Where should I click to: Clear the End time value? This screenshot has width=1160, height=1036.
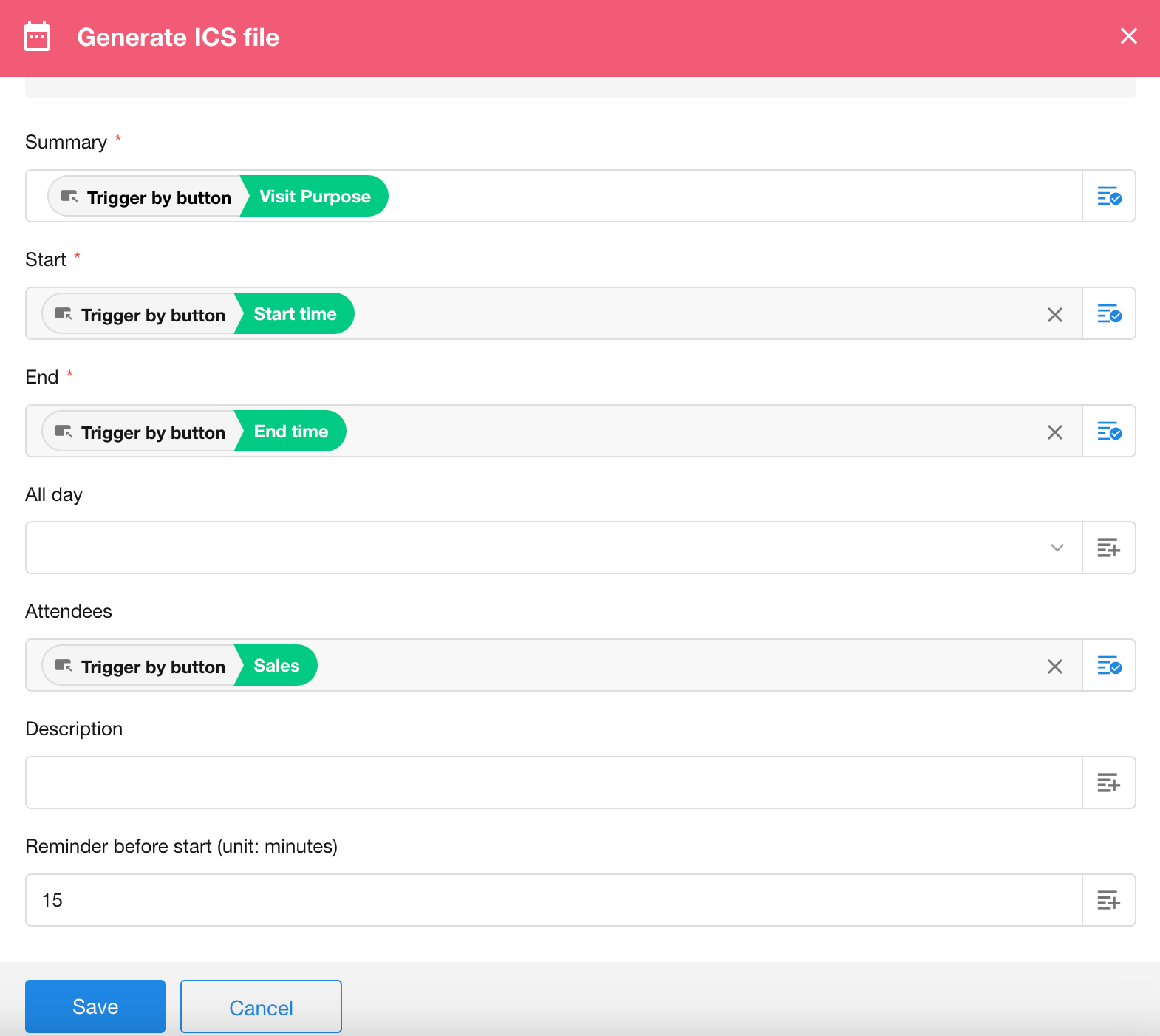point(1054,432)
